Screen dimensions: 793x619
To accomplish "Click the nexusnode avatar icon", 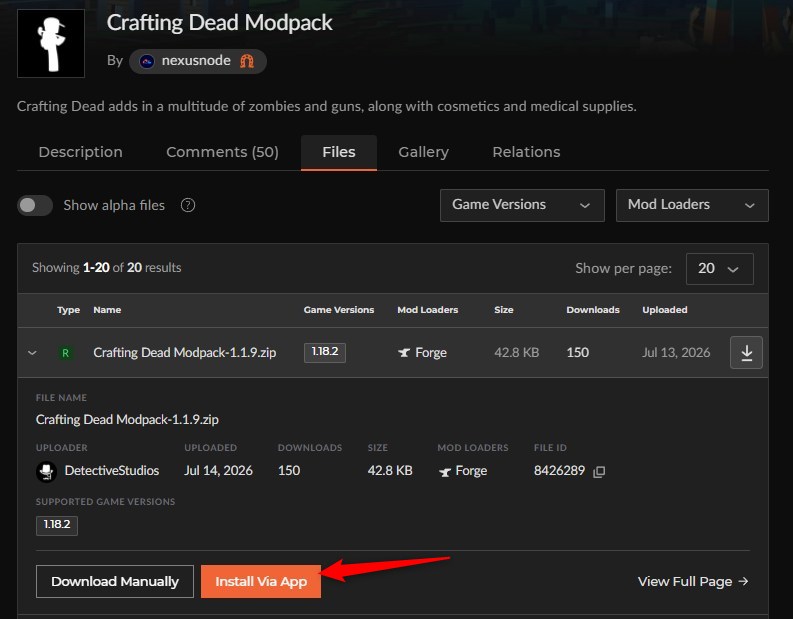I will (x=147, y=62).
